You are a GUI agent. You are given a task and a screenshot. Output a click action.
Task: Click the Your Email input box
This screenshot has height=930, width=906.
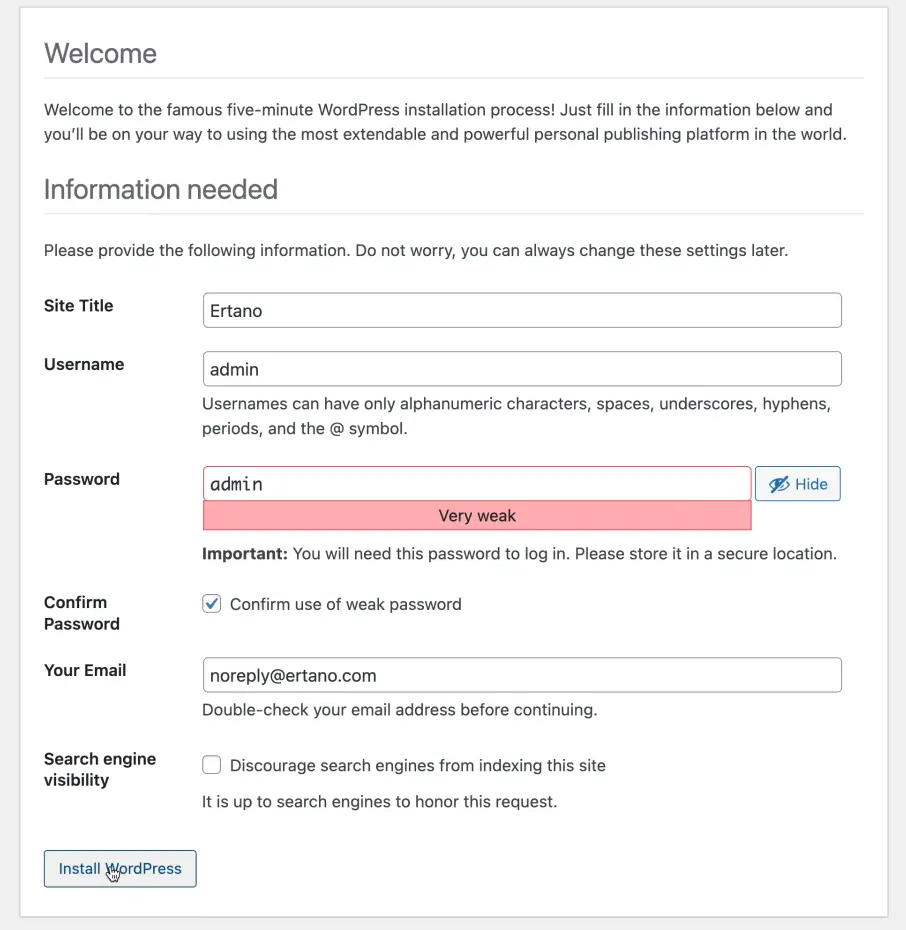(x=521, y=675)
